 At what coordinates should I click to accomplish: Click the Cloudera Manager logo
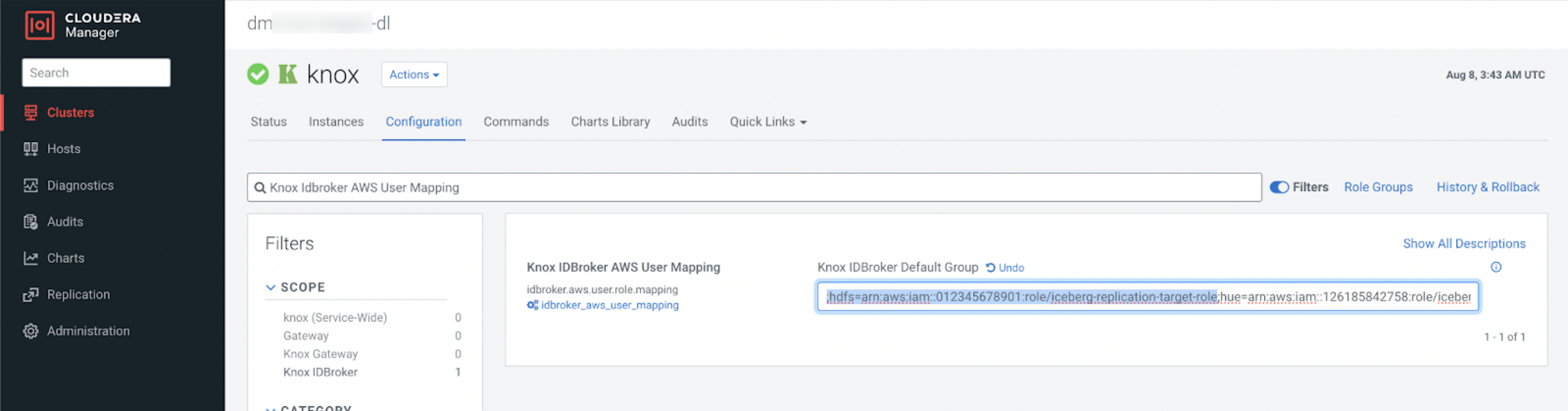(83, 26)
